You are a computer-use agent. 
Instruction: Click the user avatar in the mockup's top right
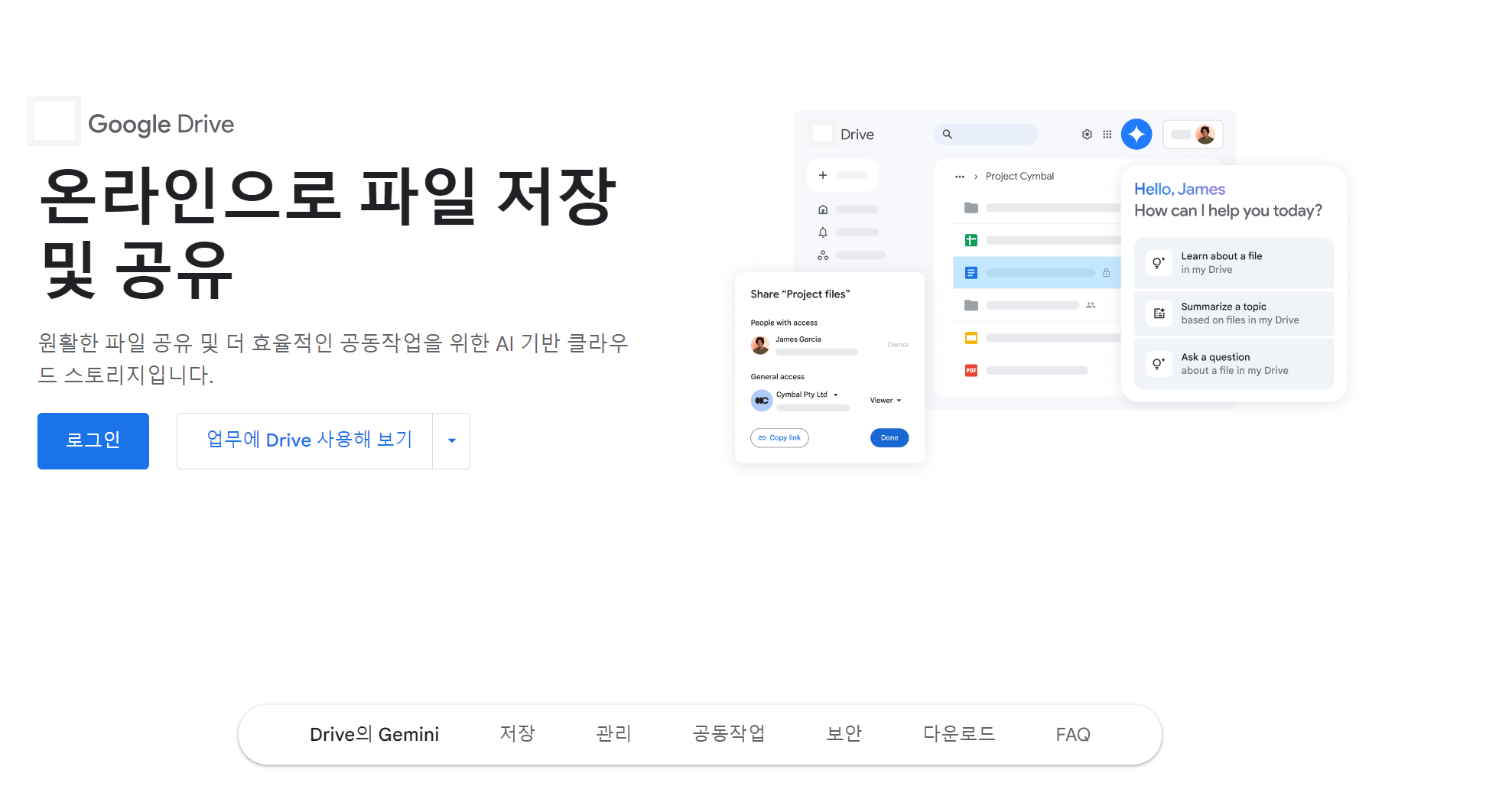[x=1205, y=135]
